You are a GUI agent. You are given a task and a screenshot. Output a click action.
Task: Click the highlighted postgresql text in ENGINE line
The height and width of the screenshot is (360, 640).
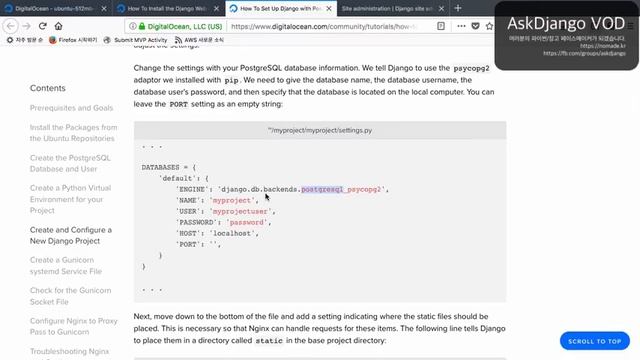coord(322,189)
